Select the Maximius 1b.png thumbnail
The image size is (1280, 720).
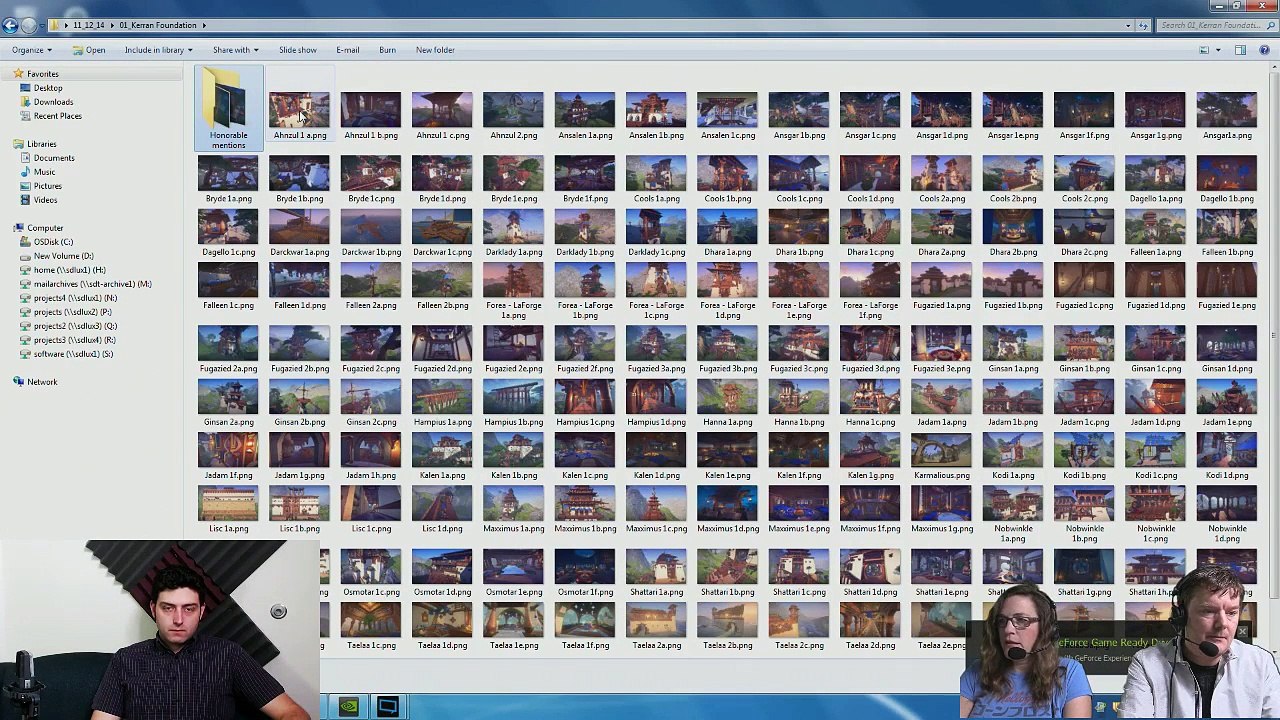tap(585, 504)
